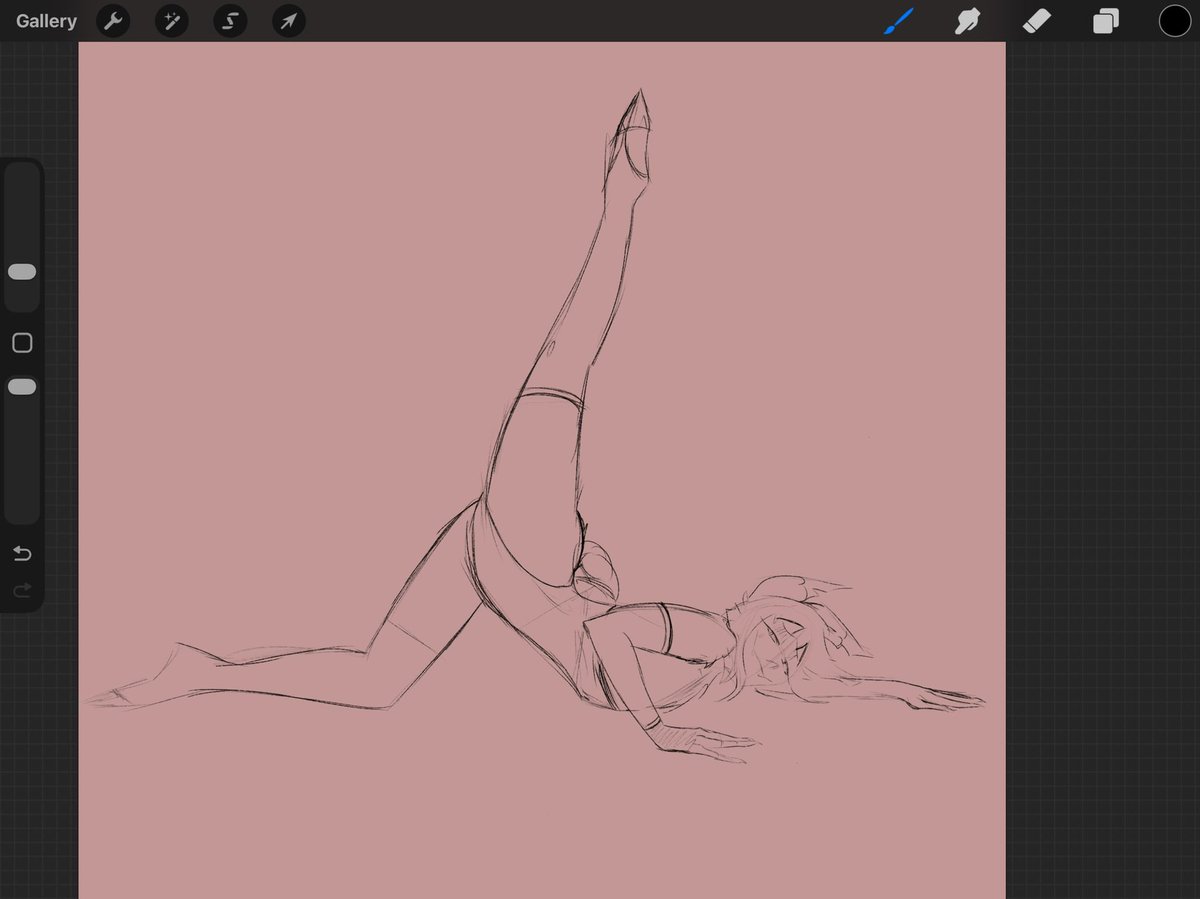Tap the Layers icon to show layer thumbnails
The height and width of the screenshot is (899, 1200).
pyautogui.click(x=1105, y=19)
